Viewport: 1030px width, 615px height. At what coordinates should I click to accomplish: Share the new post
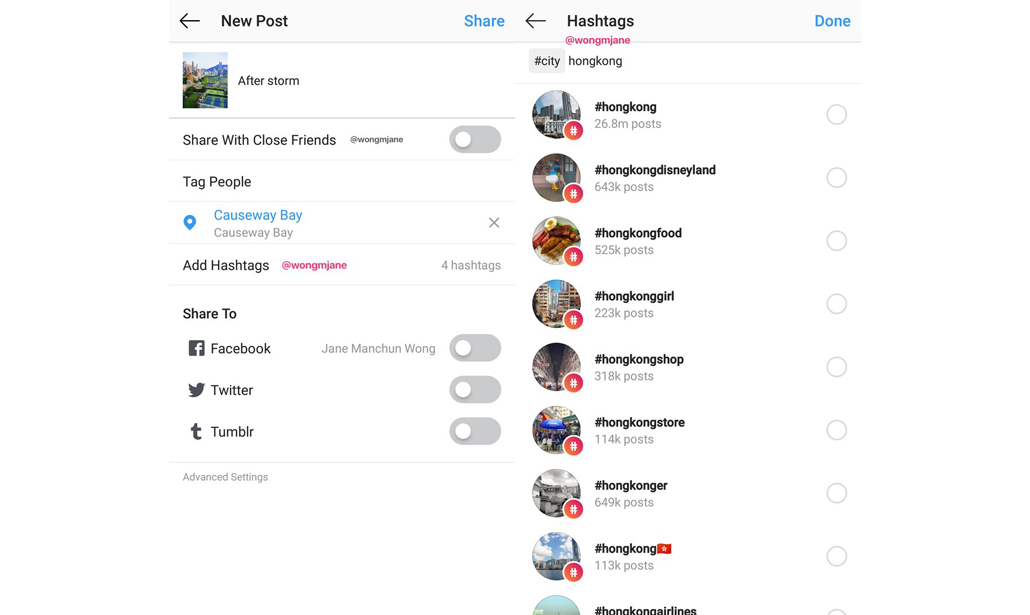coord(484,21)
